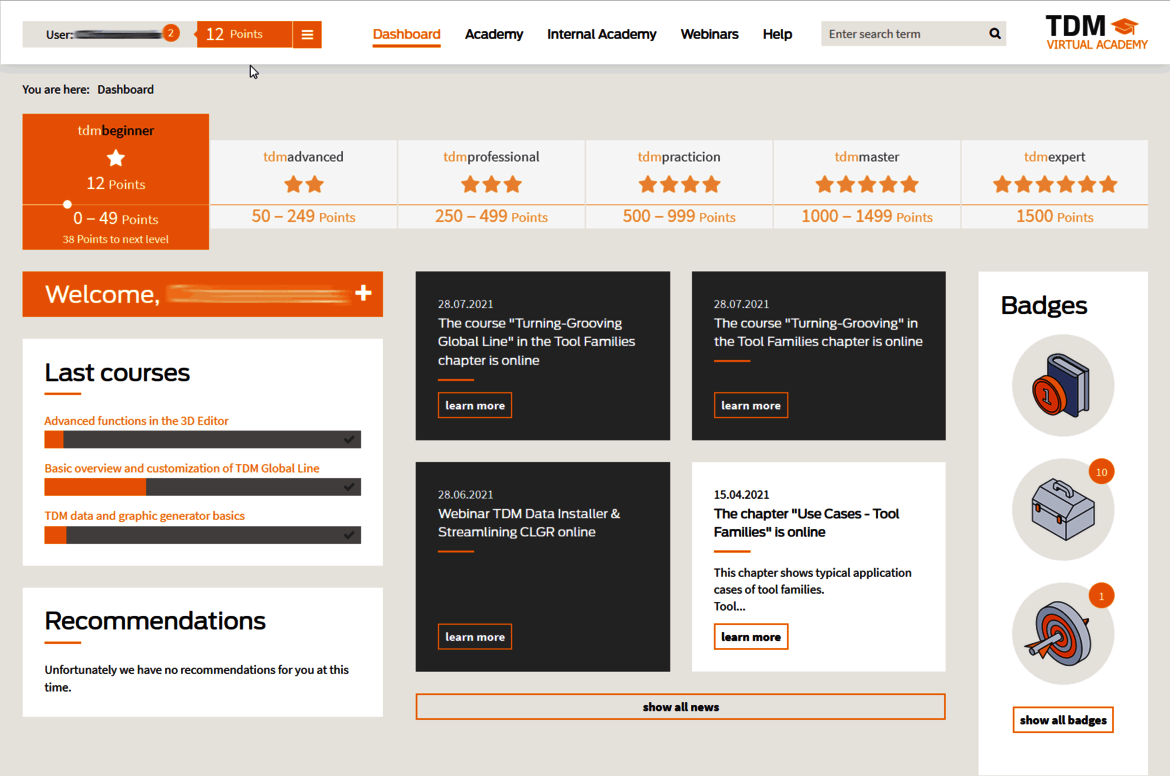Select the tdmpracticion level tile
This screenshot has width=1170, height=776.
[679, 184]
